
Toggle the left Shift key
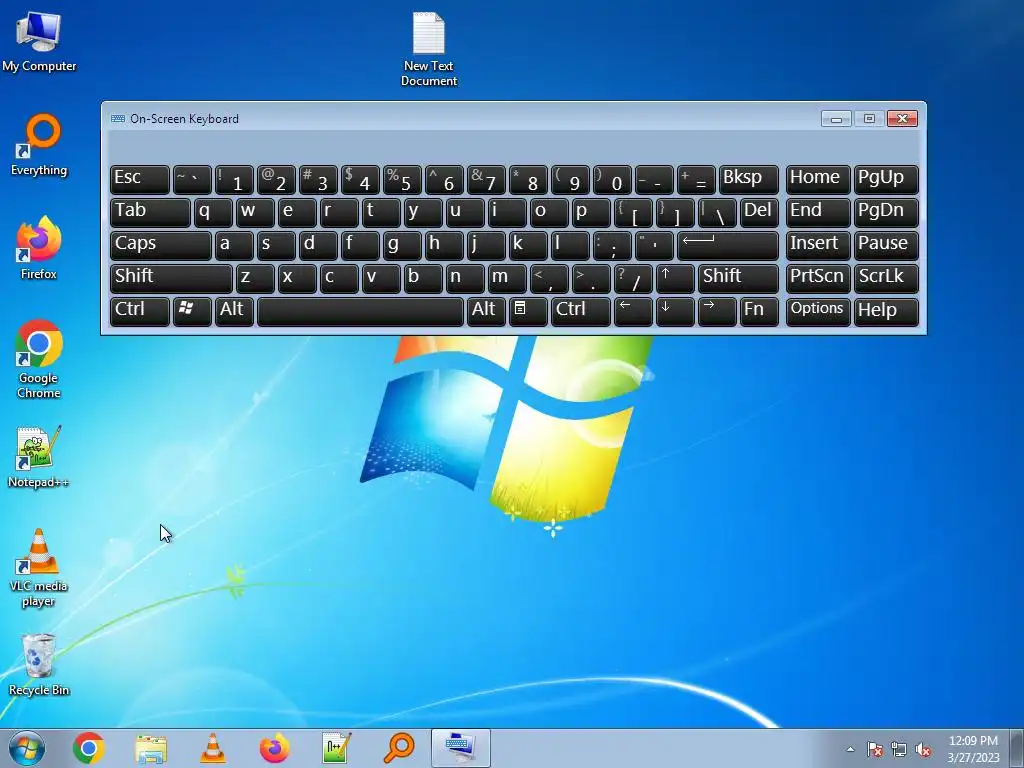[x=171, y=278]
